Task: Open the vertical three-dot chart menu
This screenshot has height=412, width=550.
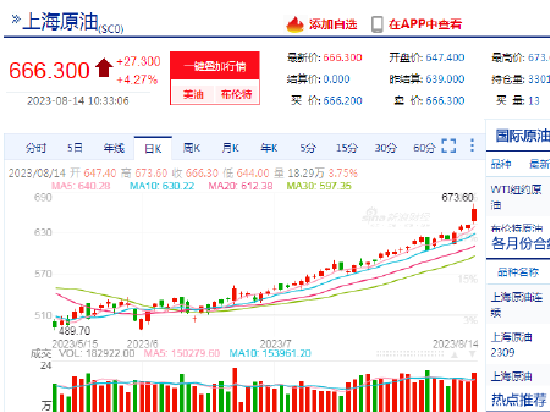Action: tap(472, 146)
